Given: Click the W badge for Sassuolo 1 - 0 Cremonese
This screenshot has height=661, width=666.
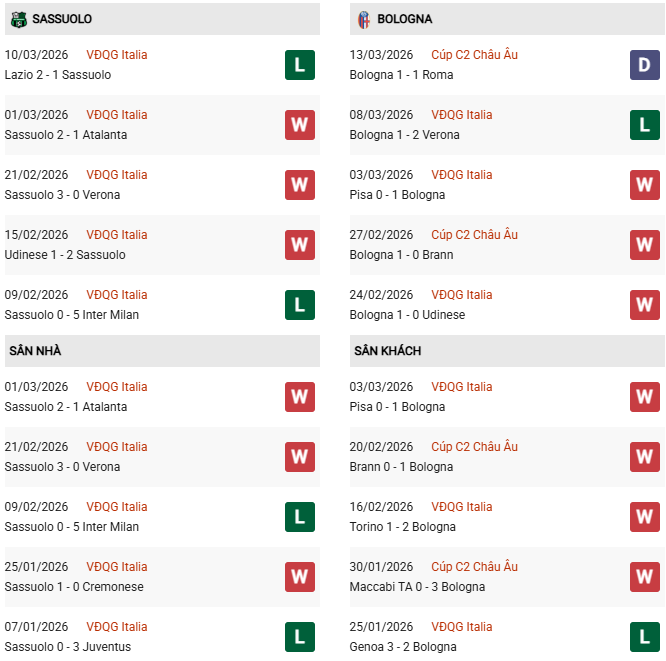Looking at the screenshot, I should pyautogui.click(x=299, y=577).
